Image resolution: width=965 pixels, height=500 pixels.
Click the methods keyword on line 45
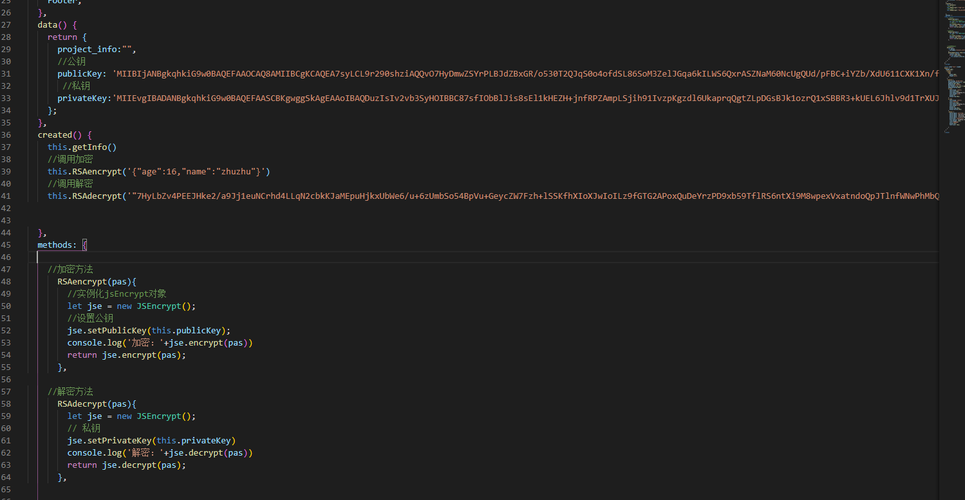57,245
